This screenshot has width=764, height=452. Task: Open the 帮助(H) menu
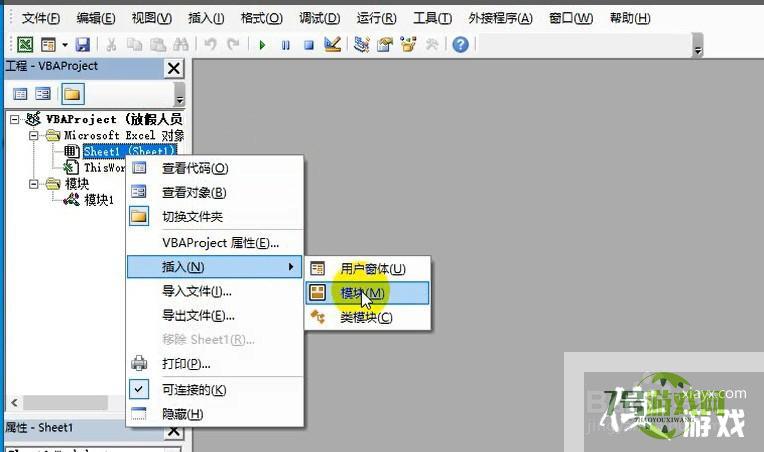click(x=630, y=19)
